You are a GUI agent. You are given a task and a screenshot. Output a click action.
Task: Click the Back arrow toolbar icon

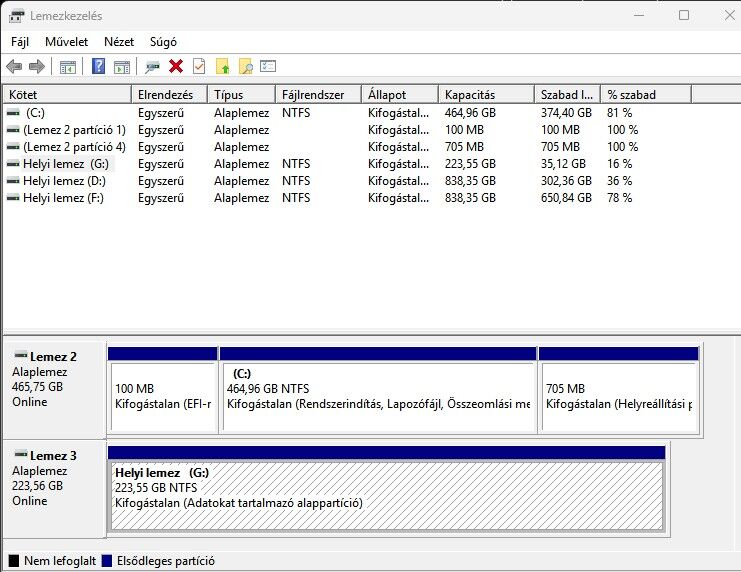click(14, 67)
